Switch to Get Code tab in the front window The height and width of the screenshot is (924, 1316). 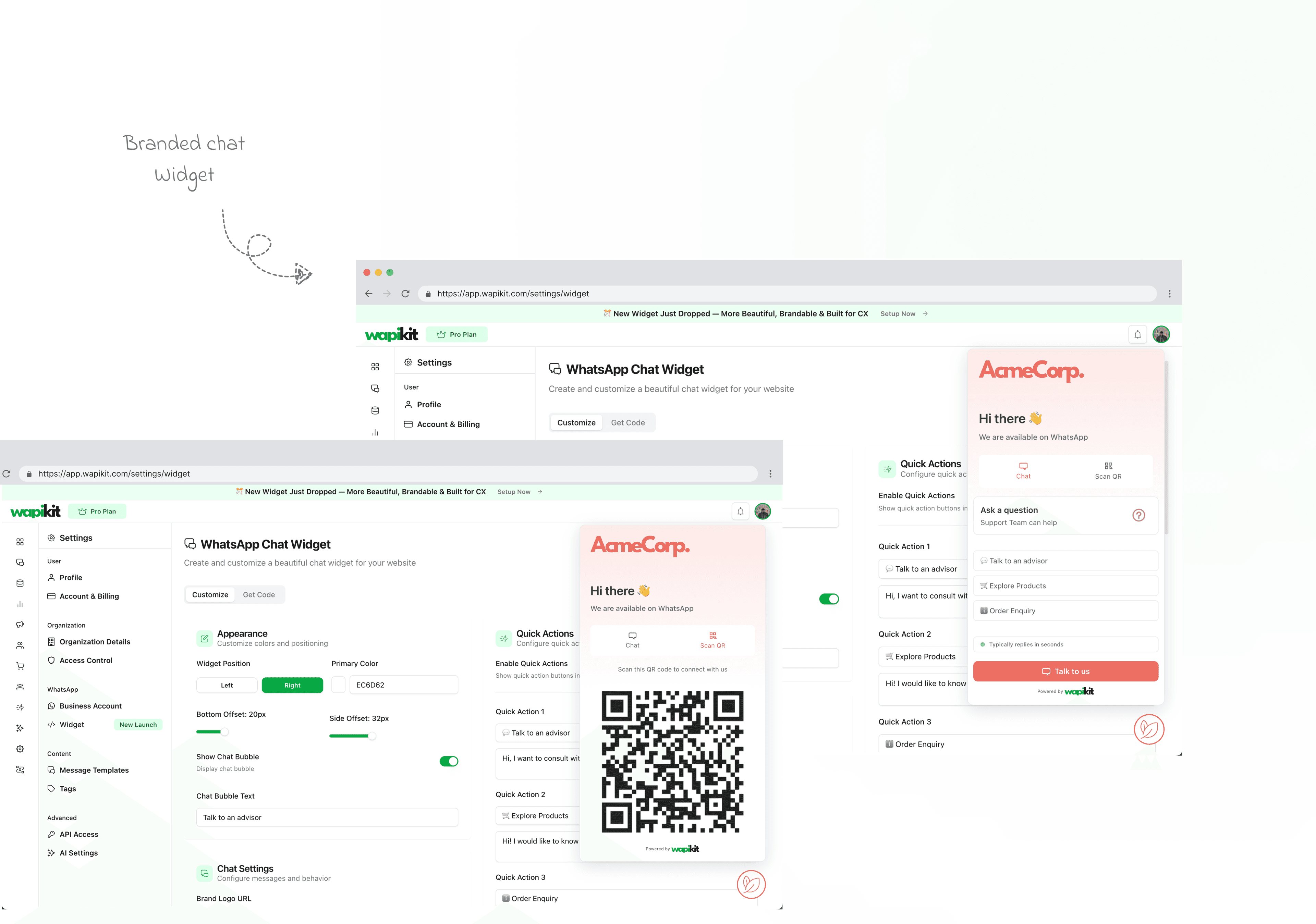pos(259,595)
